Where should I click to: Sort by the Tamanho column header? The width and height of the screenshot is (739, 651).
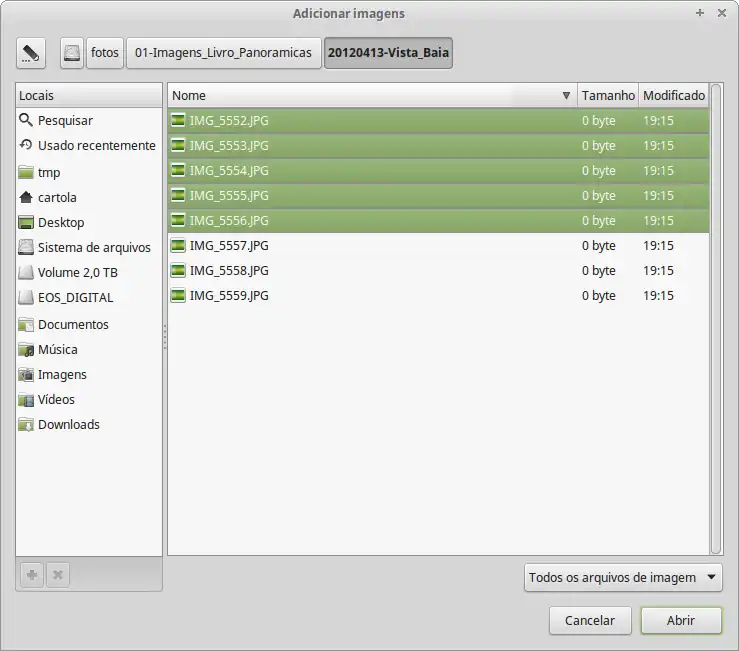(x=608, y=95)
